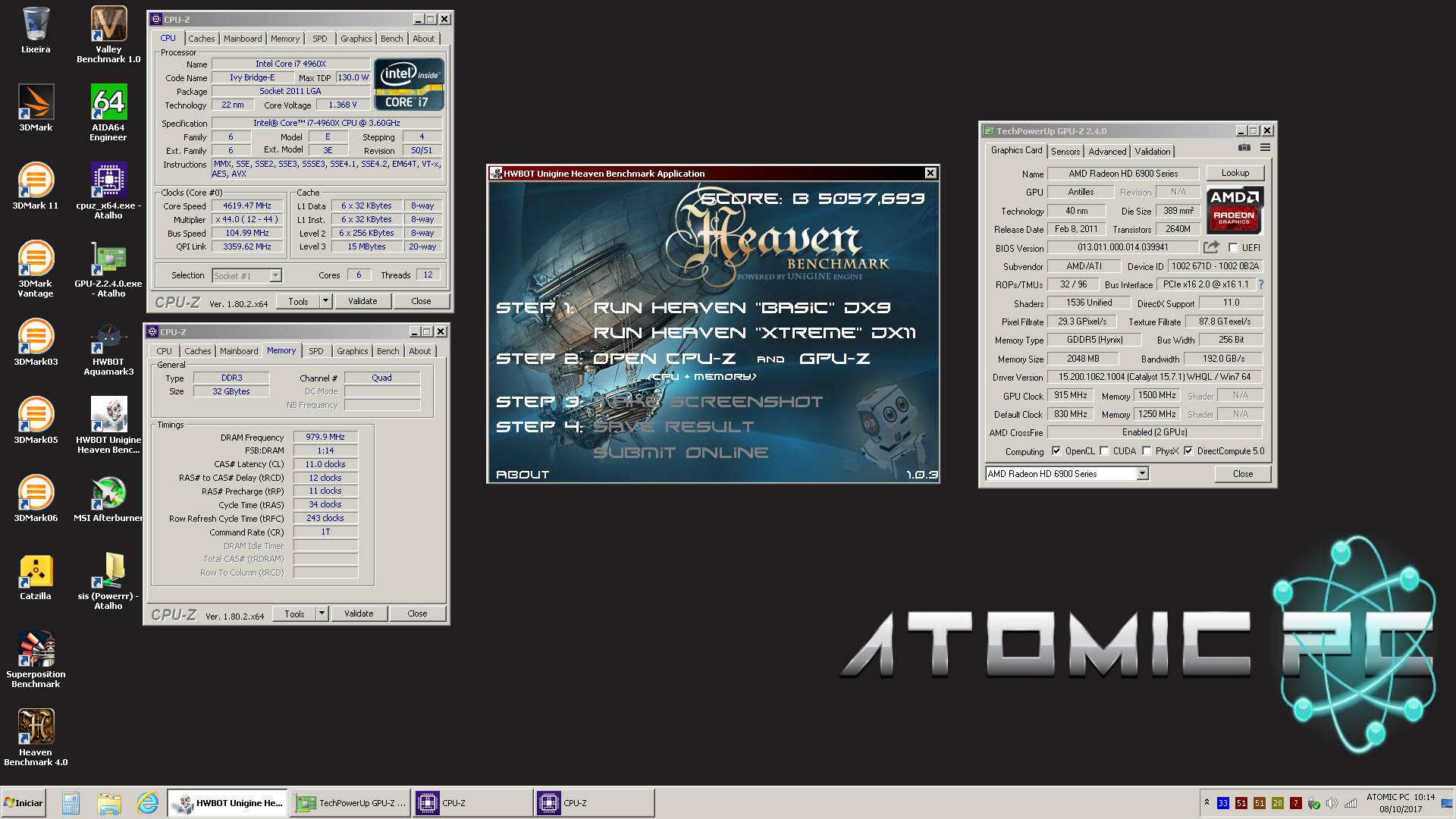Toggle CUDA checkbox in GPU-Z
1456x819 pixels.
[1104, 451]
